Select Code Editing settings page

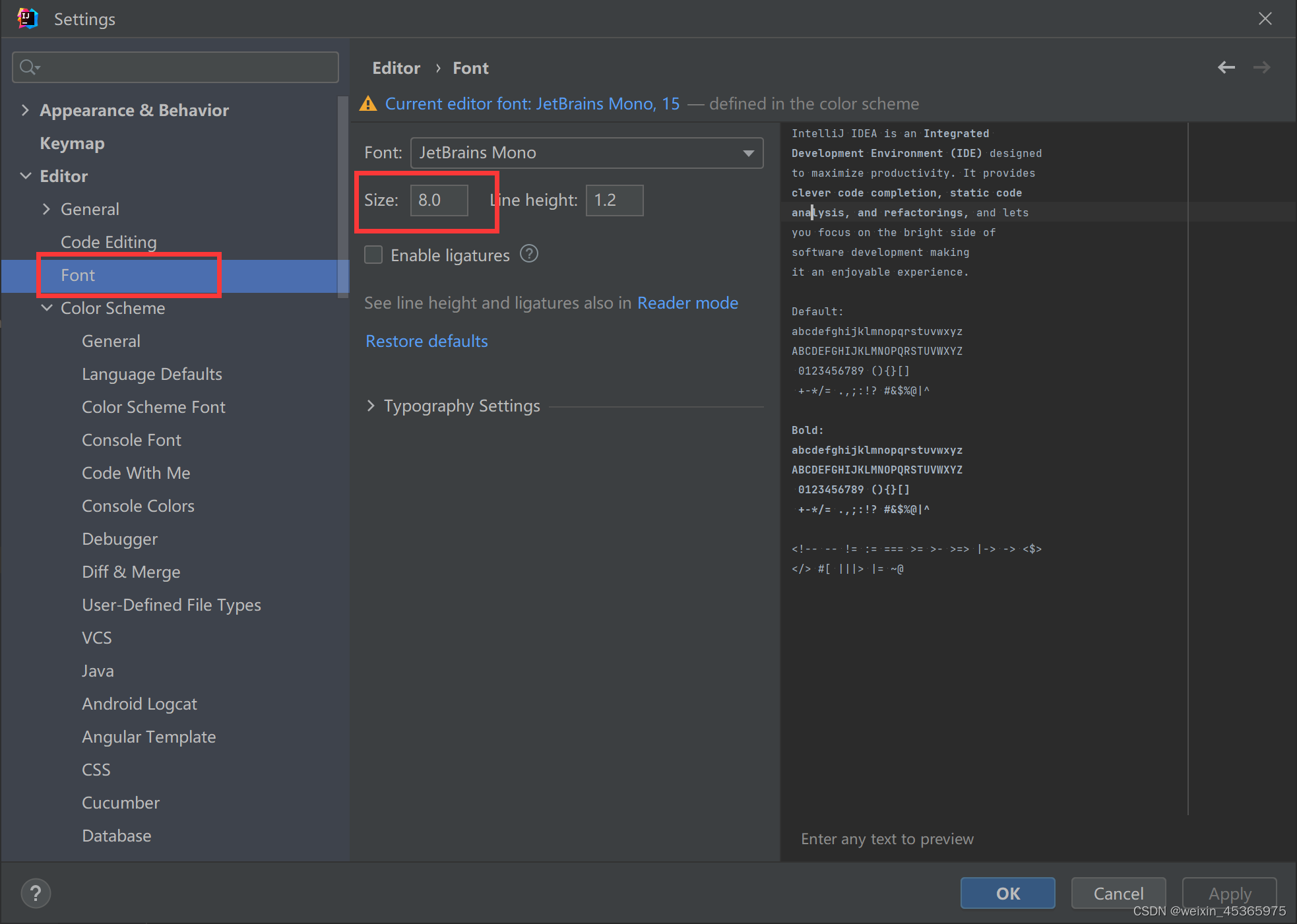[x=109, y=242]
